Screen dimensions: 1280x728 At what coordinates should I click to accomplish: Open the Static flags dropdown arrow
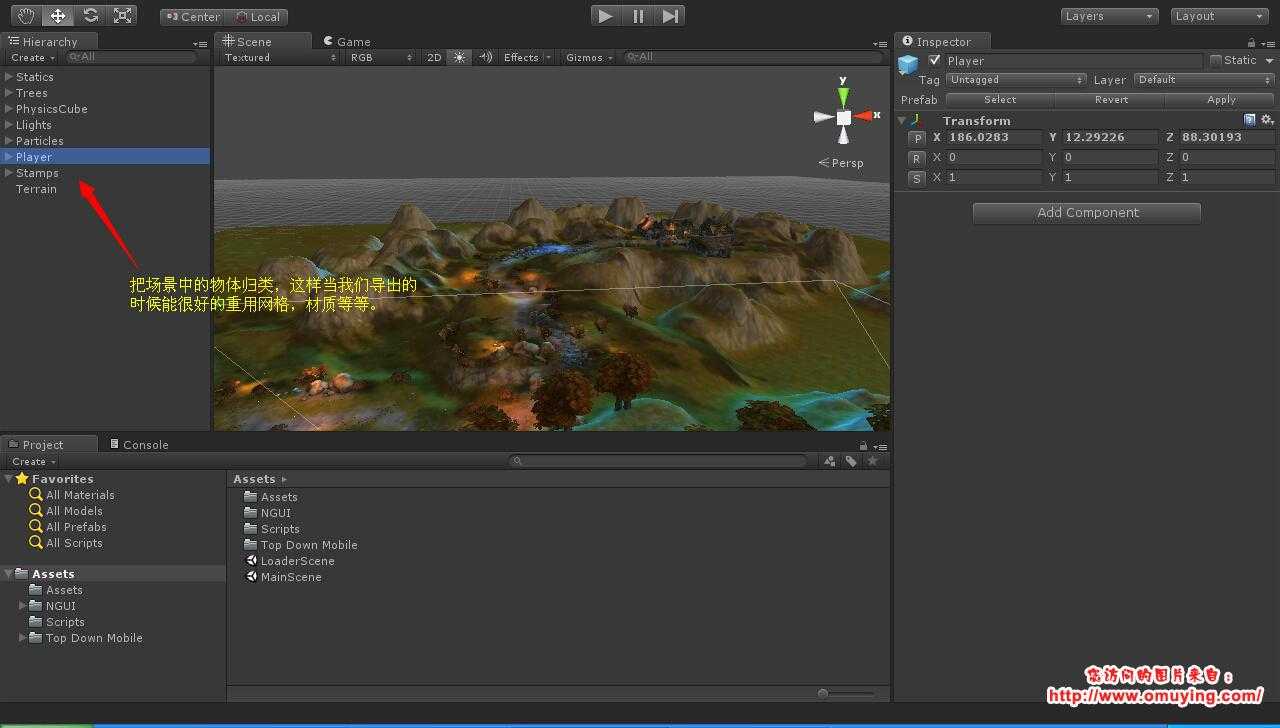tap(1270, 60)
